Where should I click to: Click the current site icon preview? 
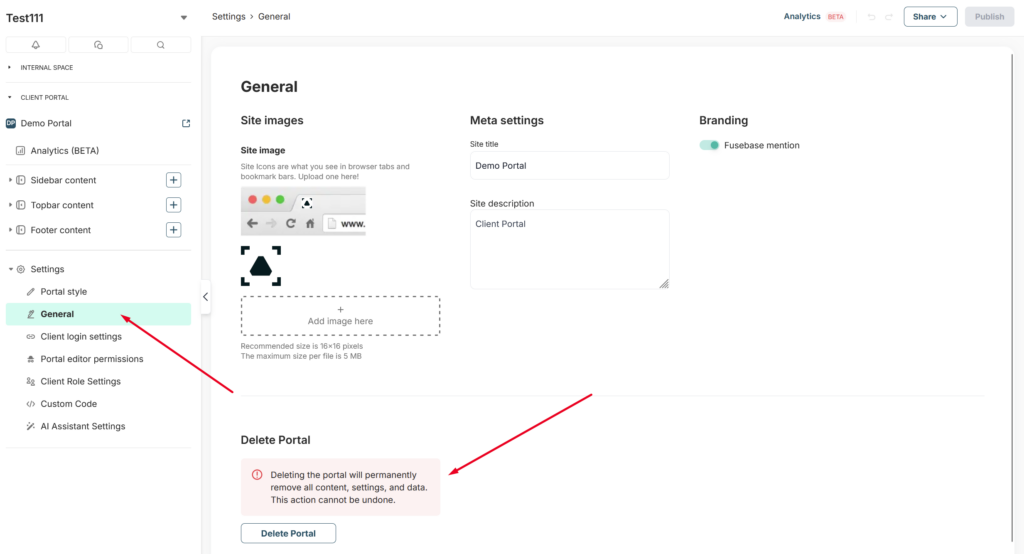coord(261,266)
